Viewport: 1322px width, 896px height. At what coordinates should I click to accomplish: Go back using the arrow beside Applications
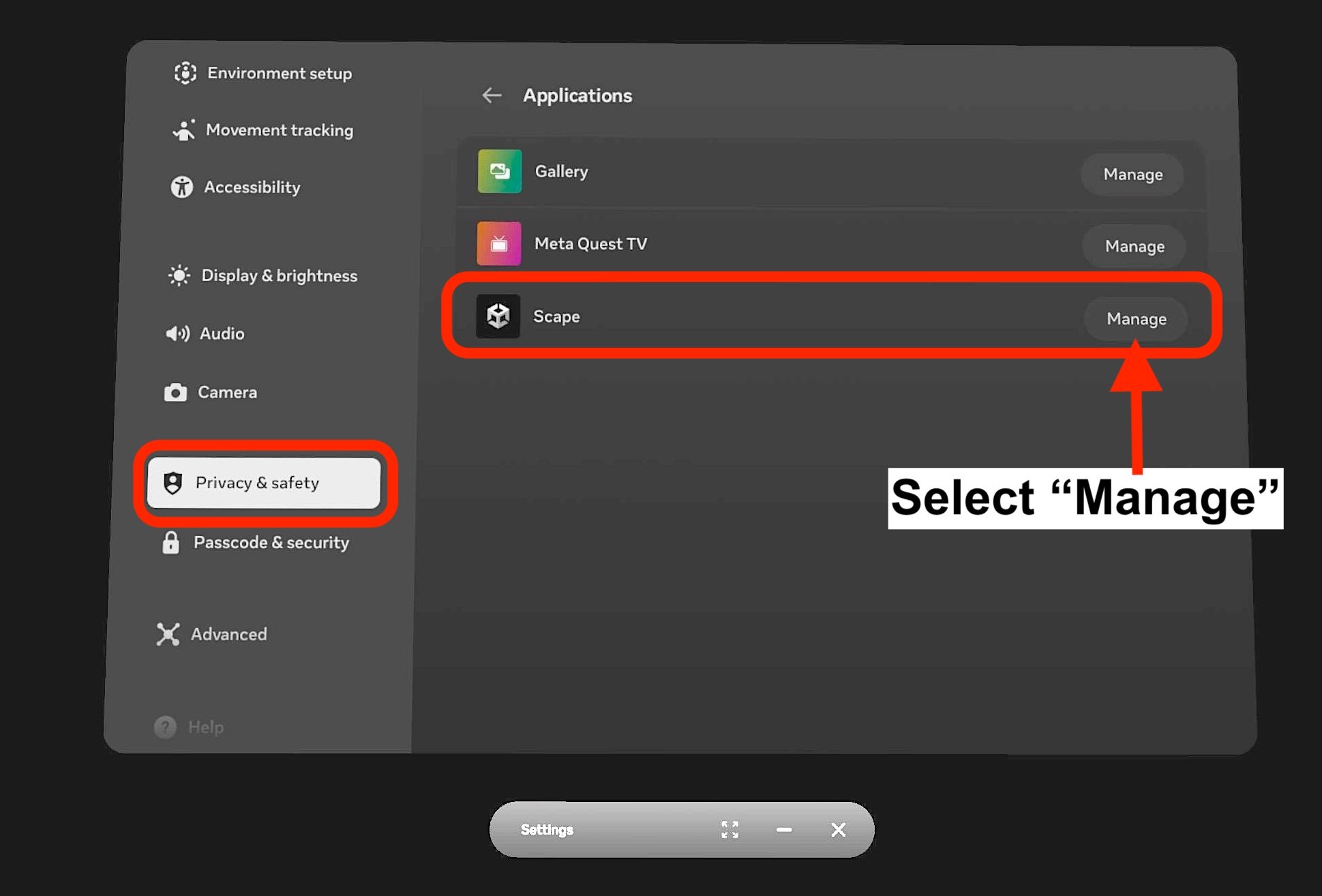(x=492, y=95)
